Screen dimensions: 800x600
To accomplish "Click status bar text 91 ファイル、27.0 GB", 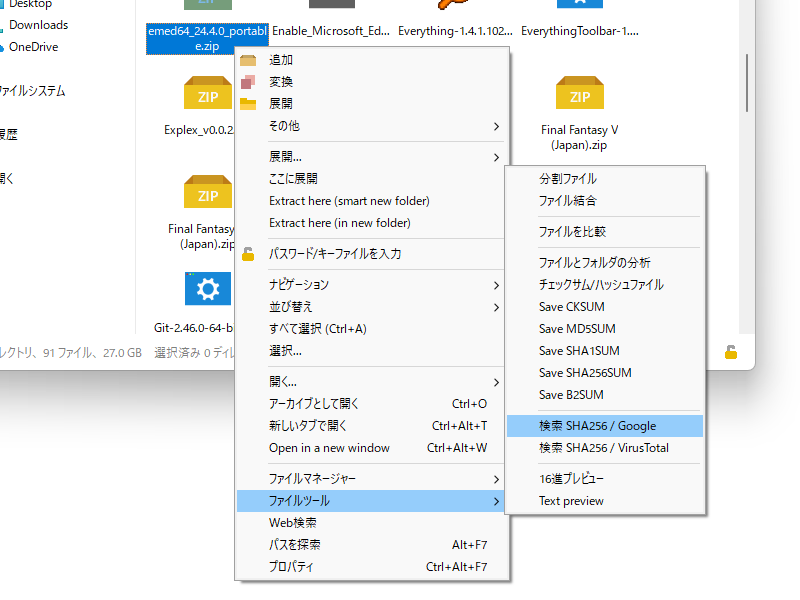I will click(92, 353).
